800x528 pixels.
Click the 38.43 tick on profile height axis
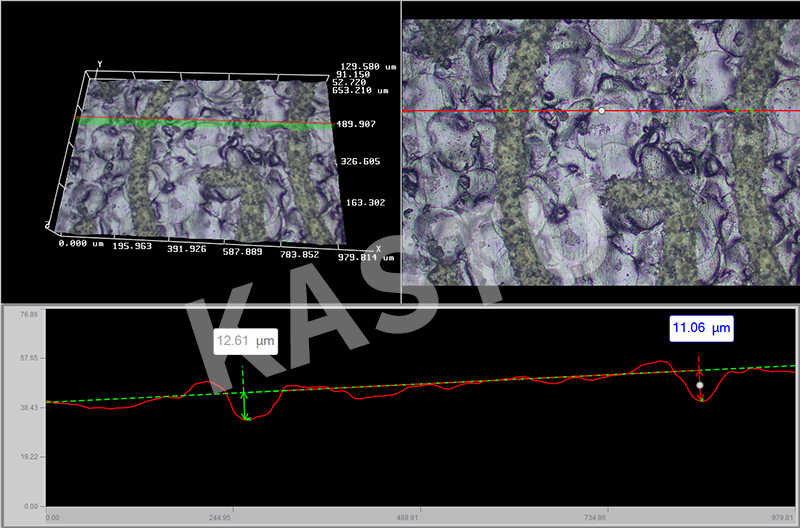(x=25, y=409)
